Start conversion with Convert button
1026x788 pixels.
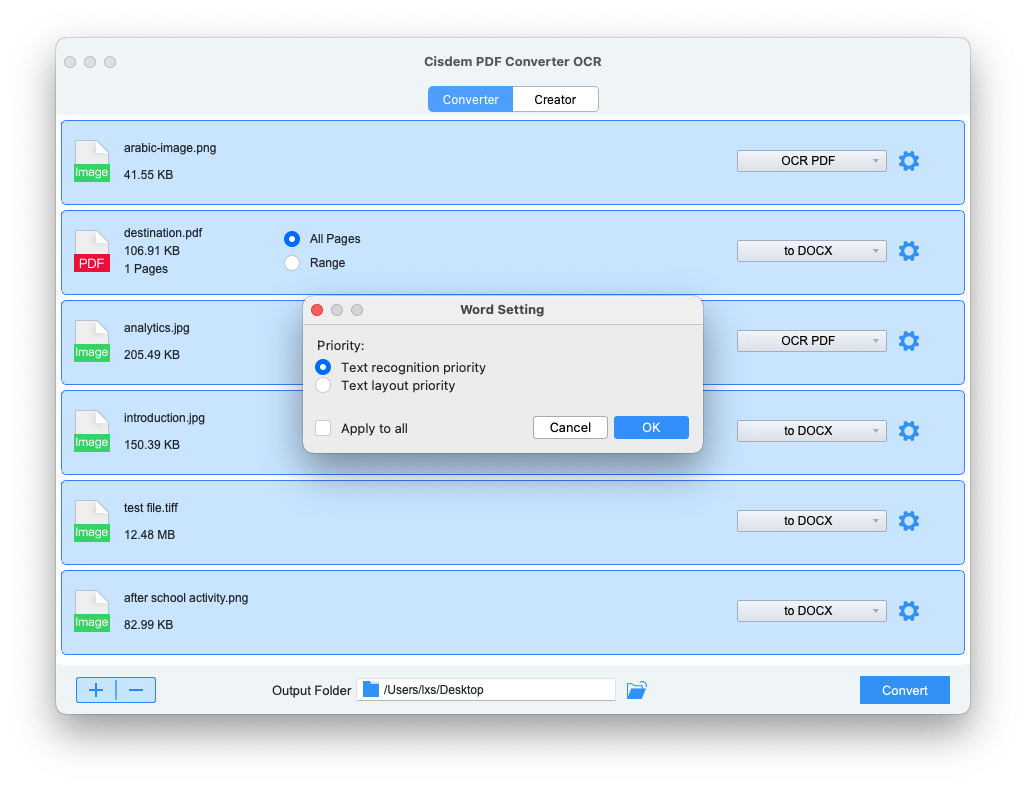click(904, 690)
